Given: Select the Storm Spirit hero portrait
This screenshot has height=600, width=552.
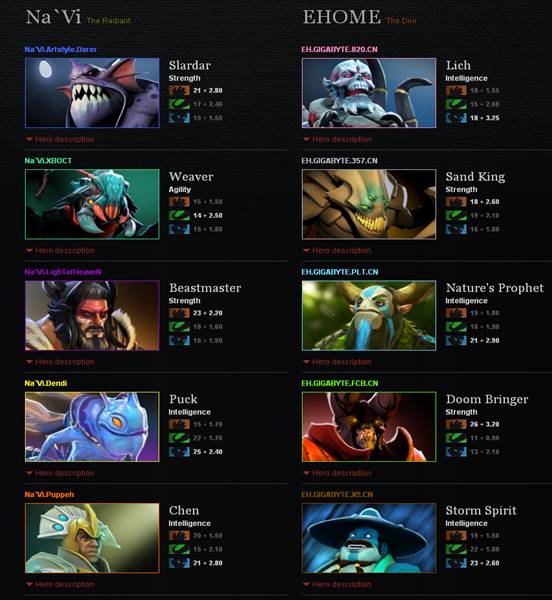Looking at the screenshot, I should [369, 538].
